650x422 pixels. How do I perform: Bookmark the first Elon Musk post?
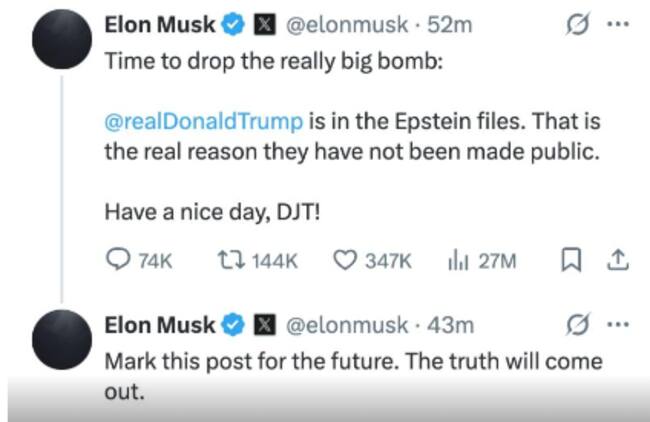pos(571,260)
